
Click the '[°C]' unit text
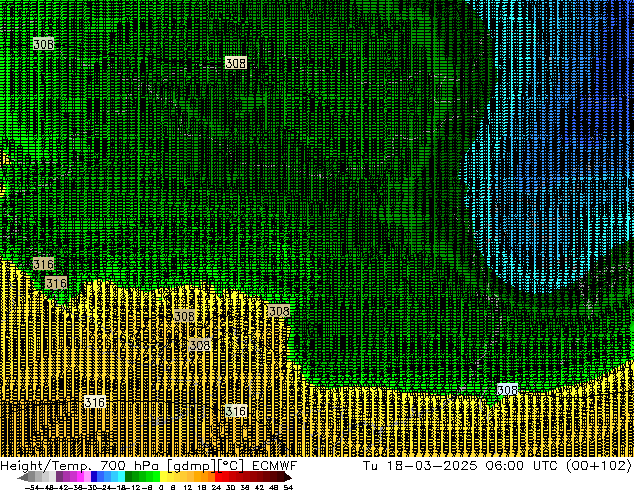click(x=231, y=466)
